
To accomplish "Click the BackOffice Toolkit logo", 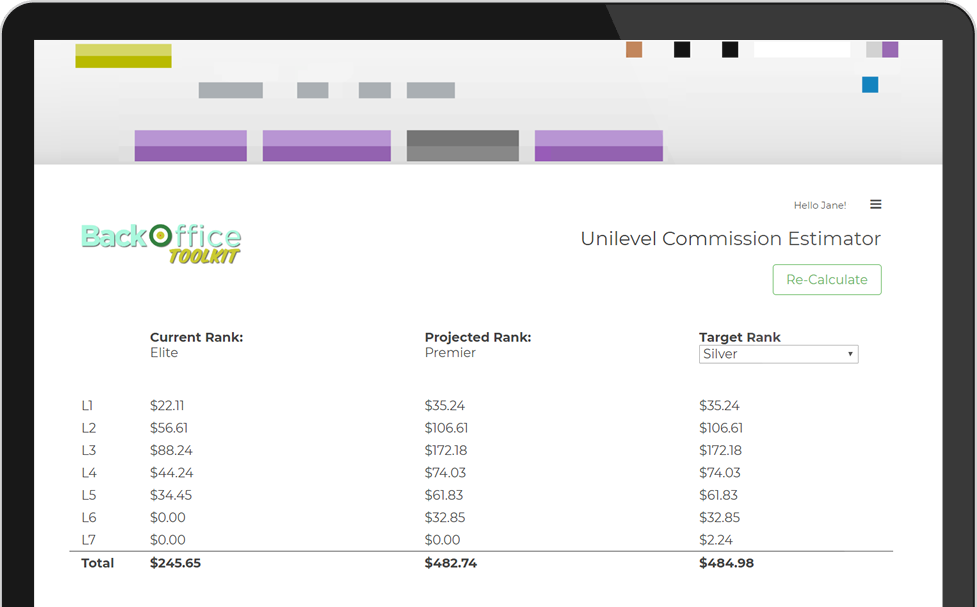I will coord(161,243).
